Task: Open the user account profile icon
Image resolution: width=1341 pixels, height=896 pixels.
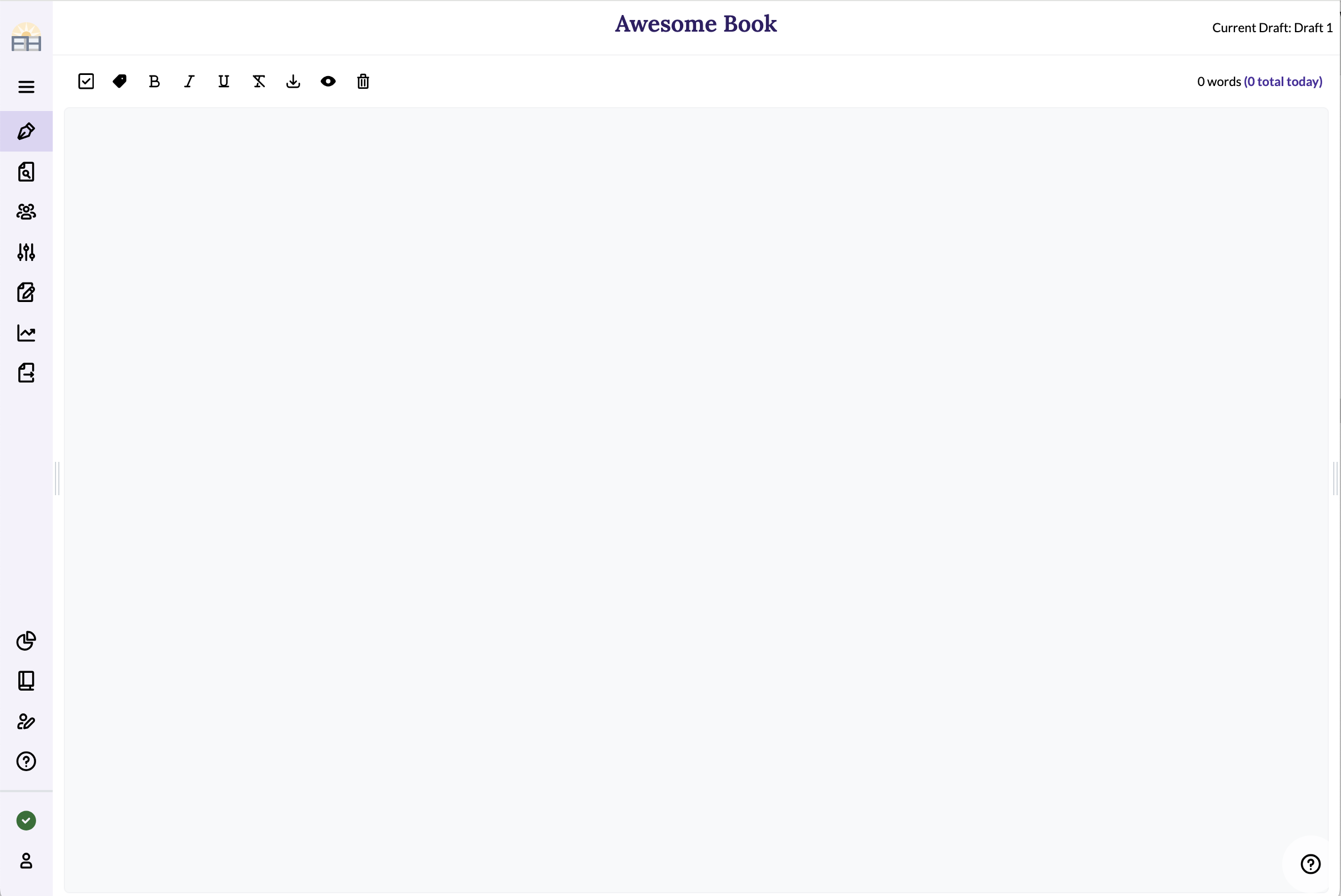Action: pos(26,860)
